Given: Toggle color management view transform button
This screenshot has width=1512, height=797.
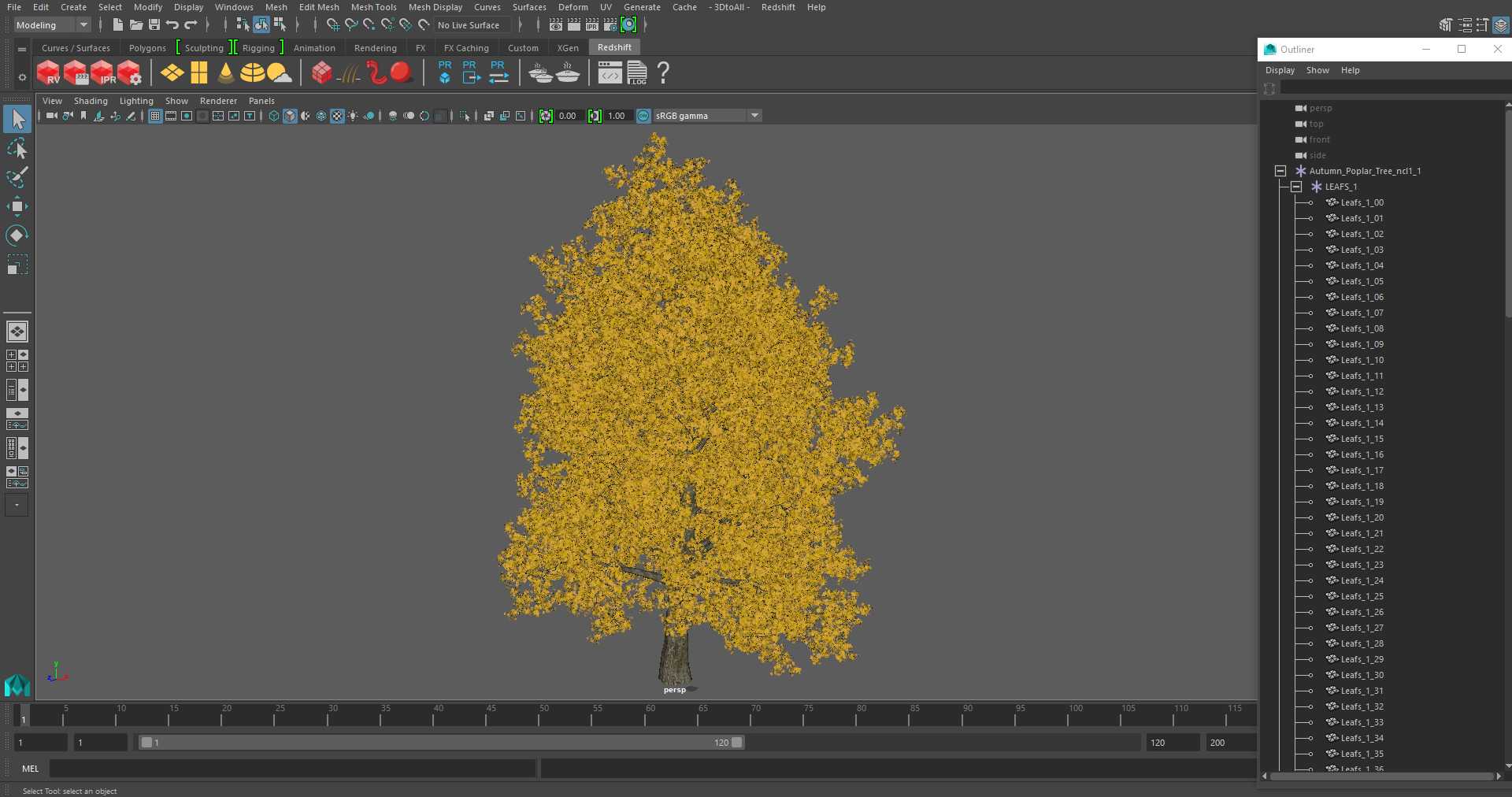Looking at the screenshot, I should point(643,116).
